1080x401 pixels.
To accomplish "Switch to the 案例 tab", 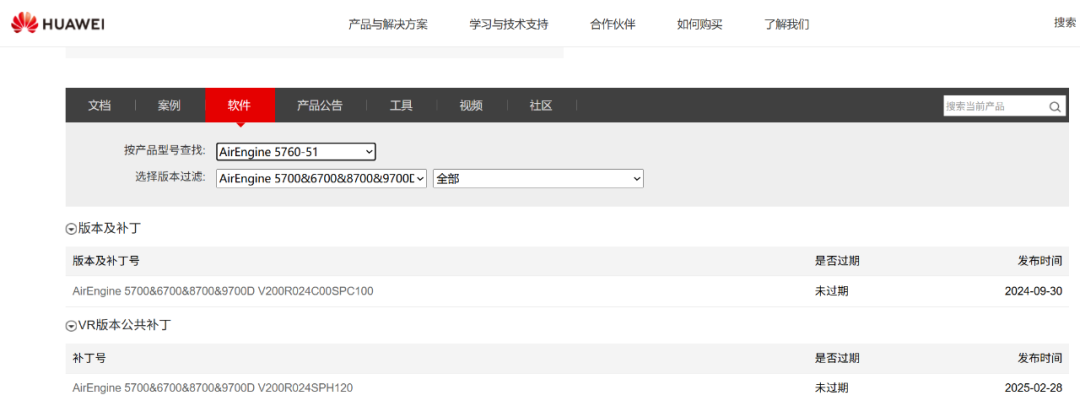I will click(x=169, y=106).
